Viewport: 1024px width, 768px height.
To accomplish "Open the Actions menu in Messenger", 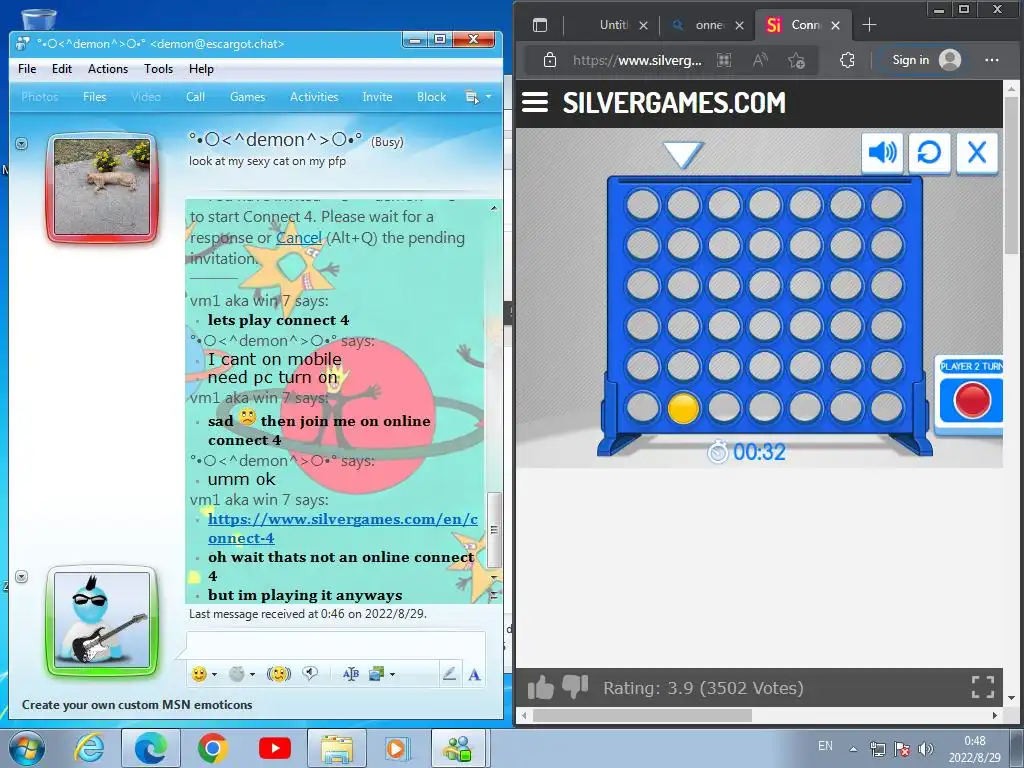I will tap(108, 69).
